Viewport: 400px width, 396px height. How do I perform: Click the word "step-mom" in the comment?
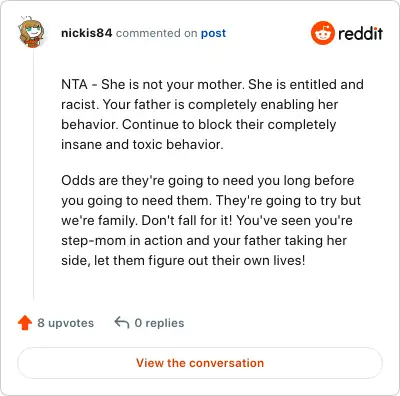[x=93, y=241]
